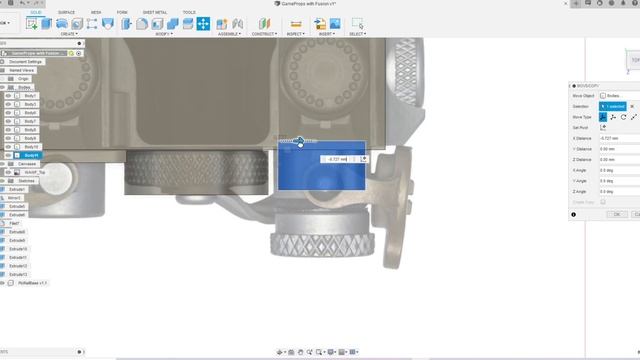Activate the root component radio button

coord(79,53)
